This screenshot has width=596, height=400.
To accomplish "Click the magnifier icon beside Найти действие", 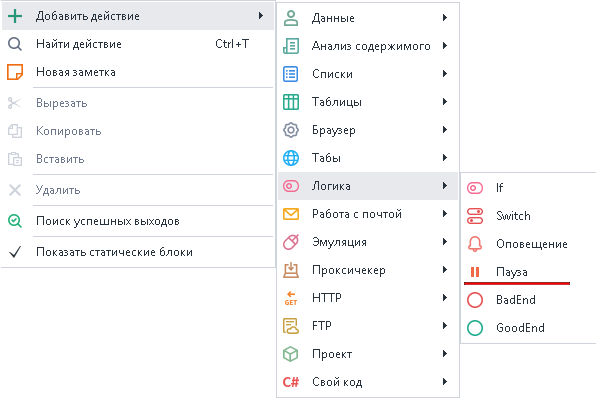I will pos(15,44).
